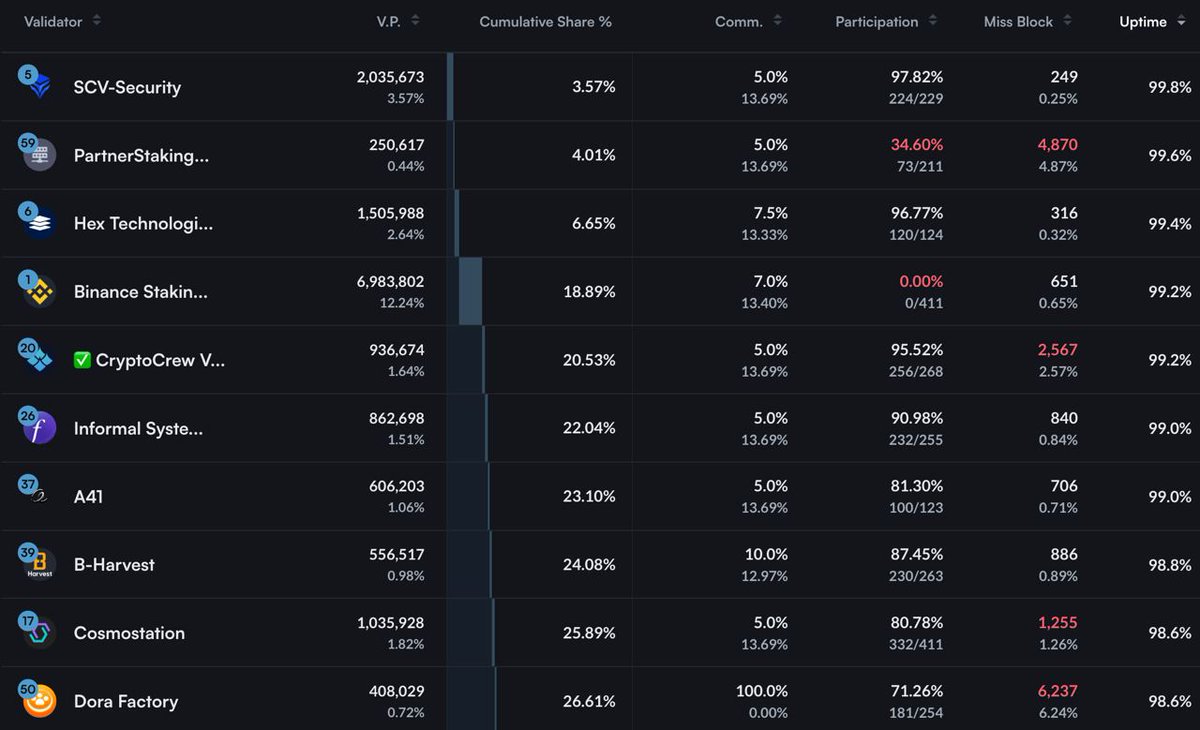Click Binance cumulative share bar

click(470, 291)
